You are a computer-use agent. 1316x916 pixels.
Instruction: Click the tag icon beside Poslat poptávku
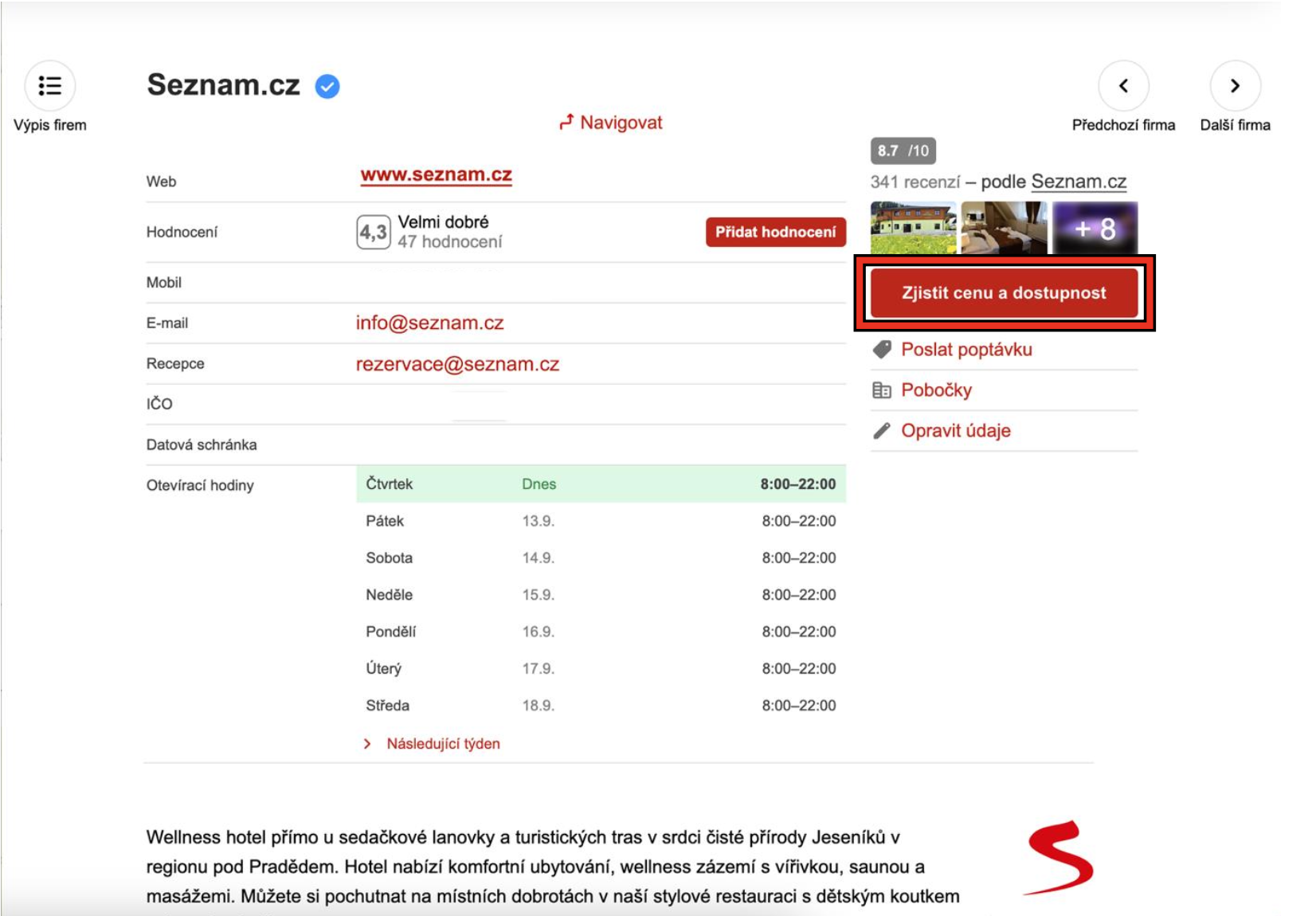882,350
